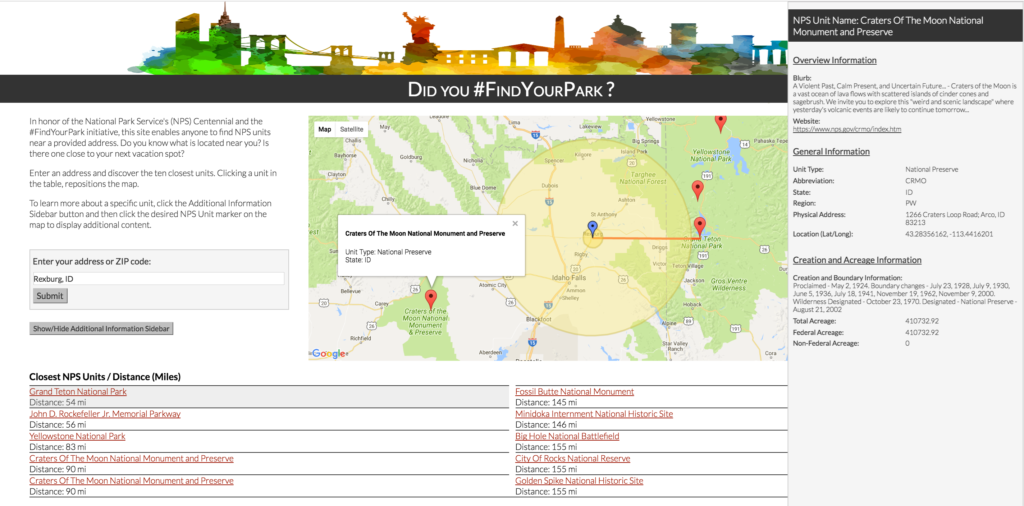Click the red marker at Grand Teton National Park
The height and width of the screenshot is (506, 1024).
[700, 227]
